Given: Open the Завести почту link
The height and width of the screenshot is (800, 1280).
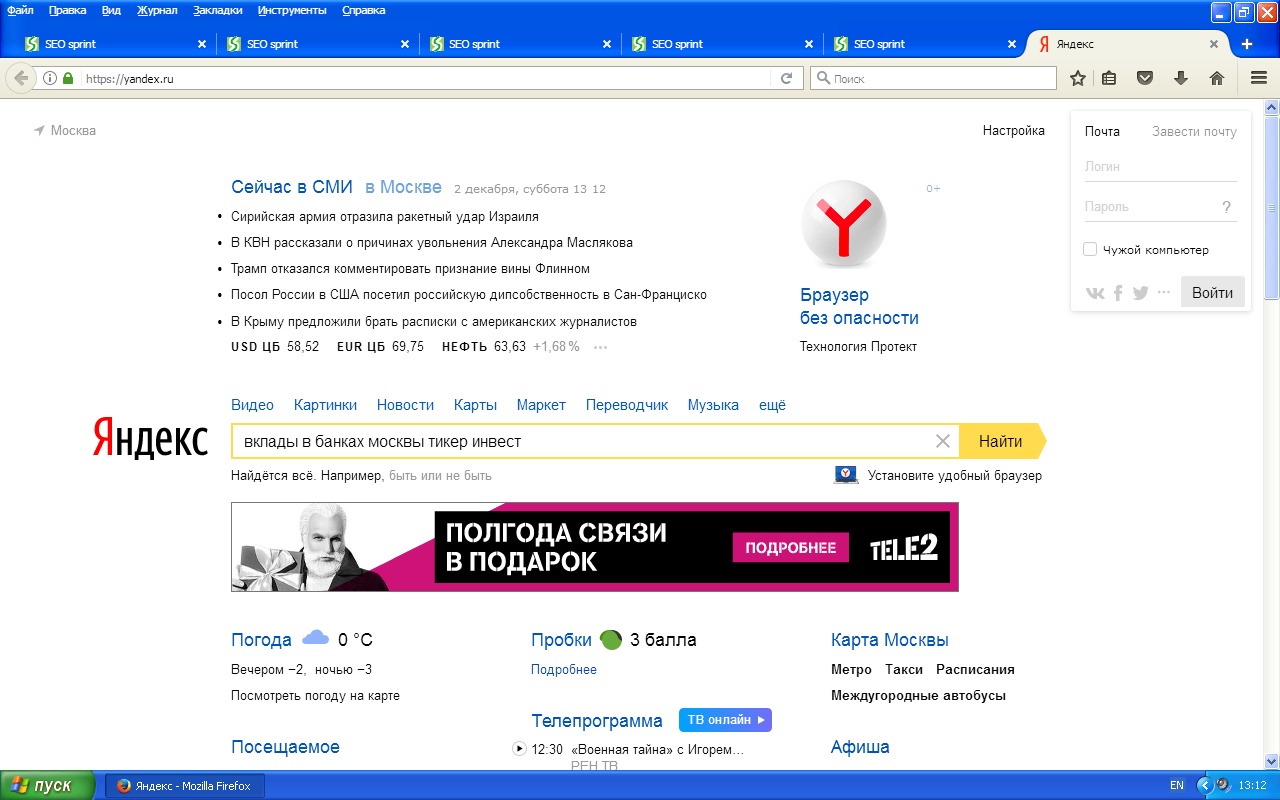Looking at the screenshot, I should coord(1194,131).
